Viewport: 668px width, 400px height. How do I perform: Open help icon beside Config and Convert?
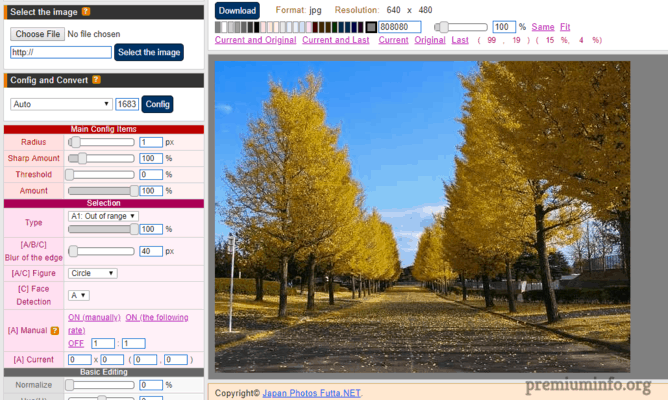(x=96, y=80)
